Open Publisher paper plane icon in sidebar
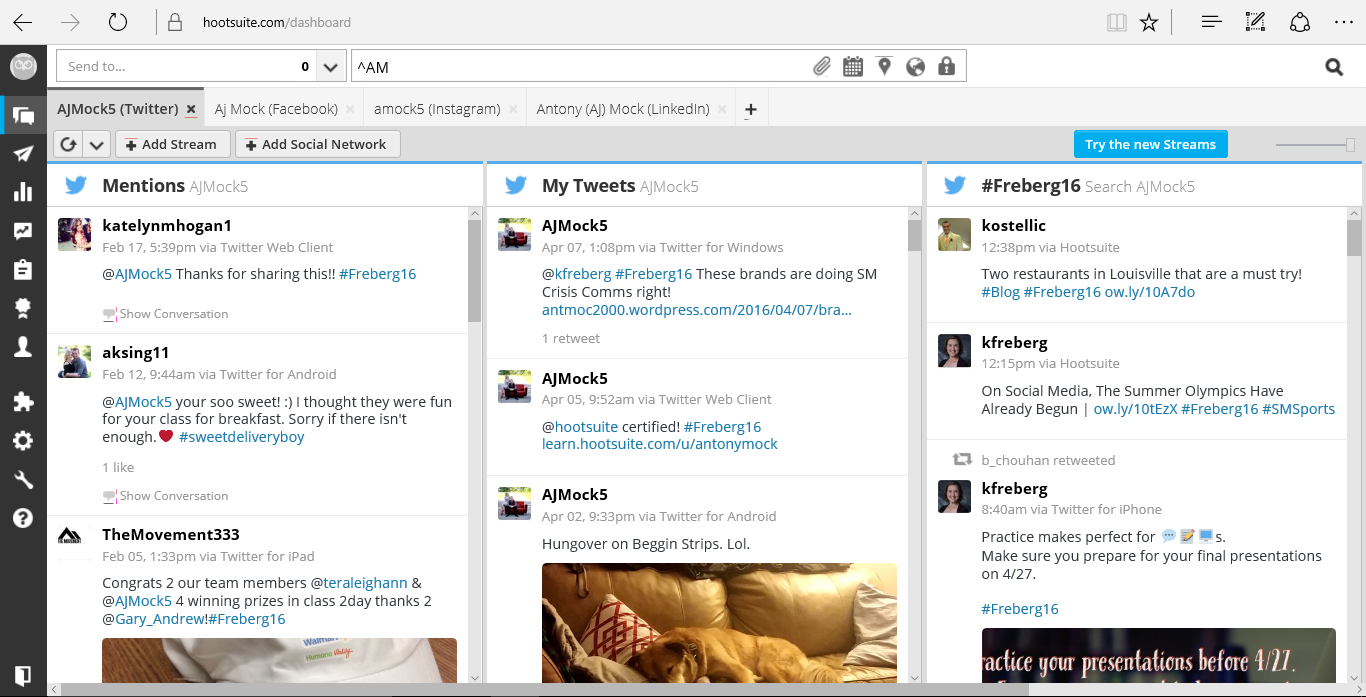The height and width of the screenshot is (697, 1366). pyautogui.click(x=23, y=153)
